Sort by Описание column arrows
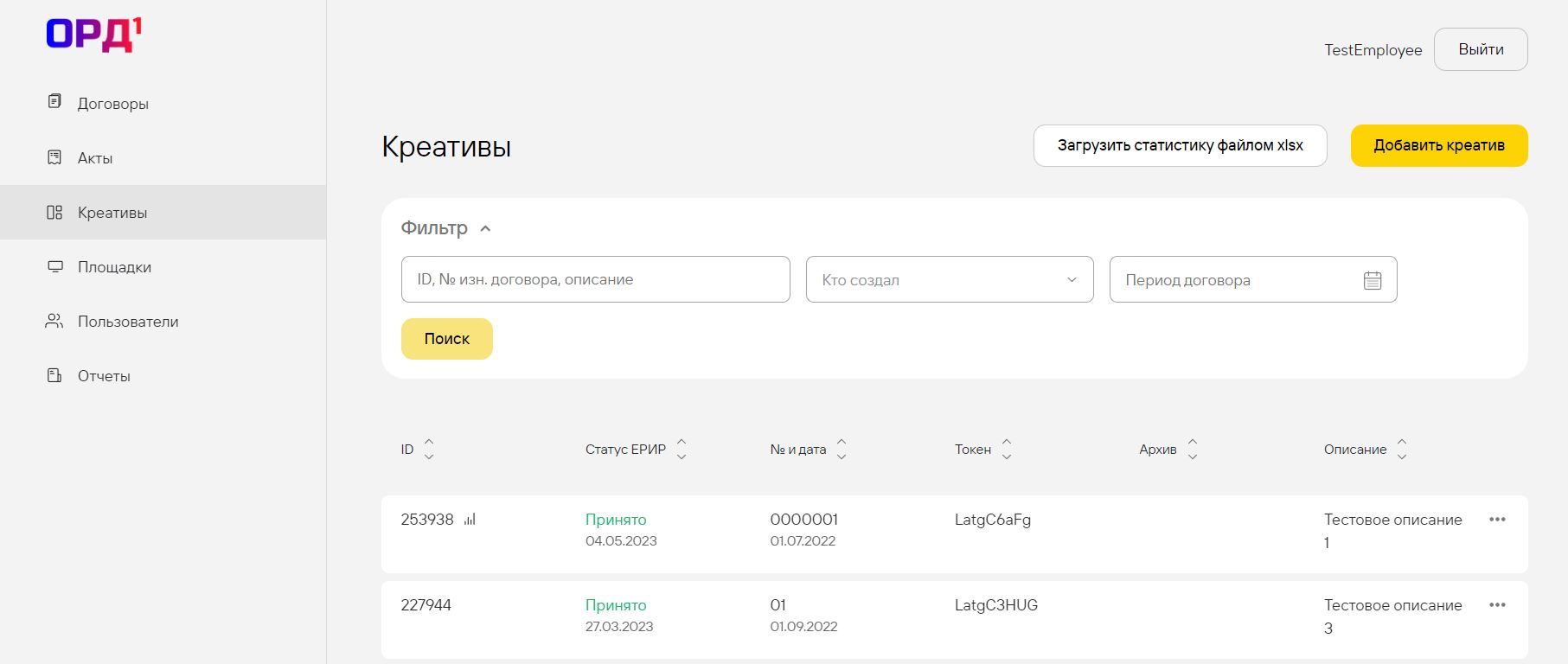This screenshot has width=1568, height=664. 1402,450
